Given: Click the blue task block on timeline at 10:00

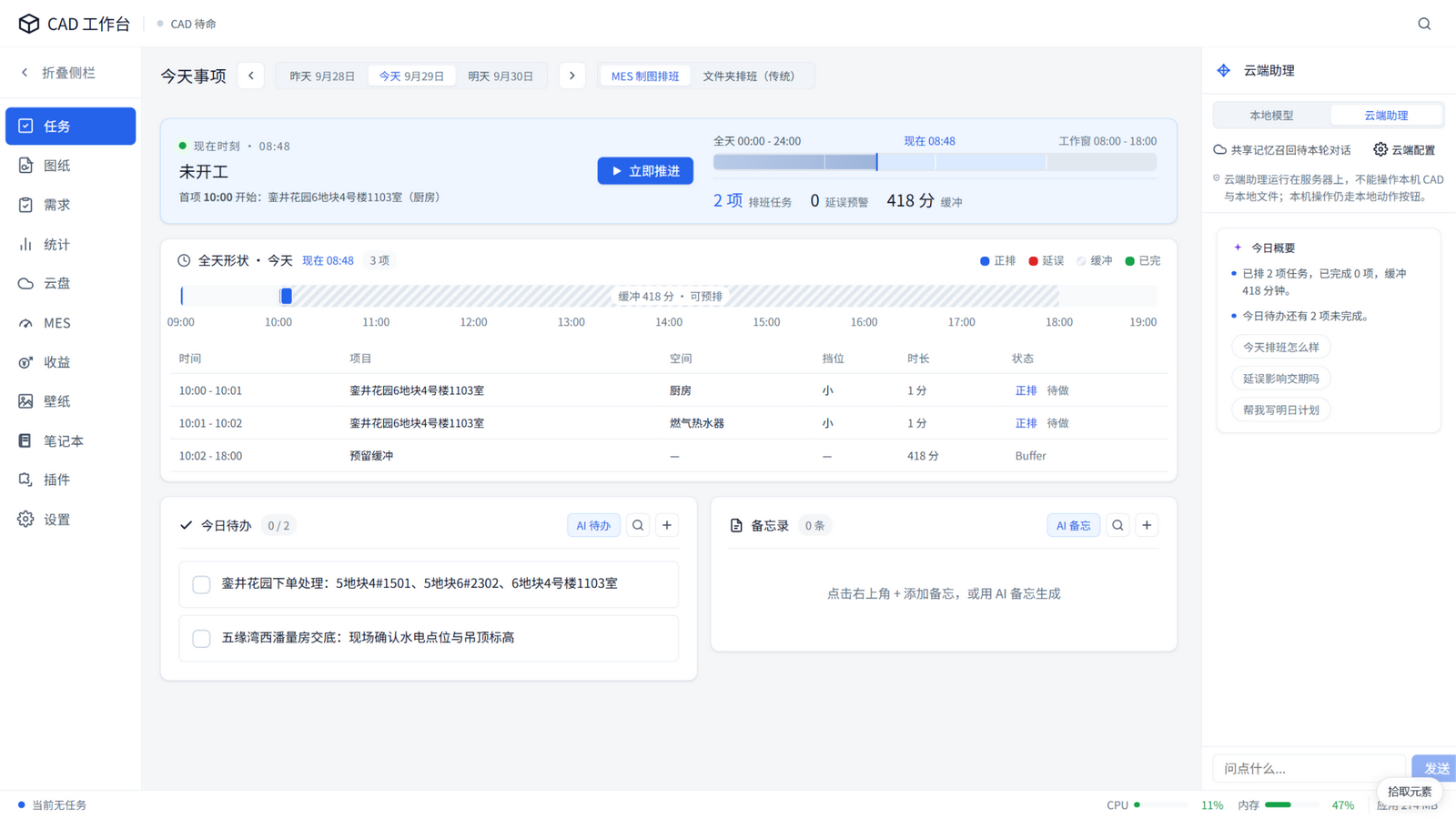Looking at the screenshot, I should (x=286, y=296).
